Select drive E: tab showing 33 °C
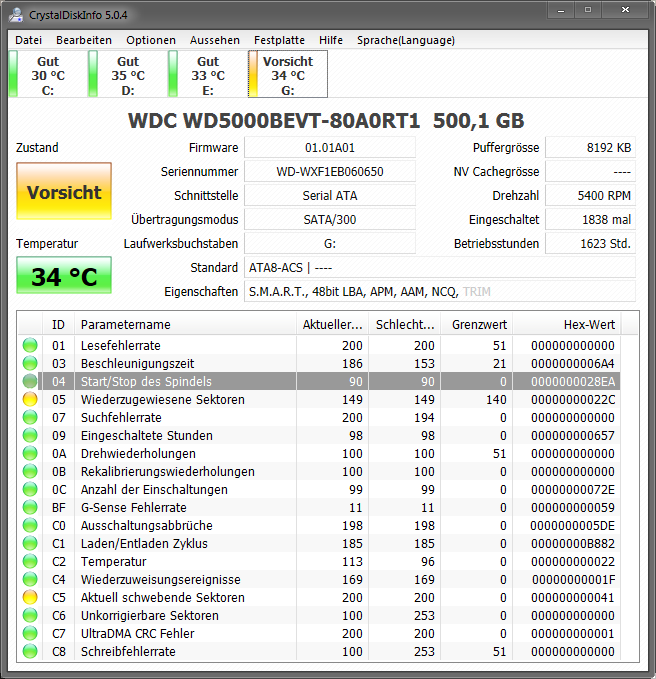 coord(208,74)
